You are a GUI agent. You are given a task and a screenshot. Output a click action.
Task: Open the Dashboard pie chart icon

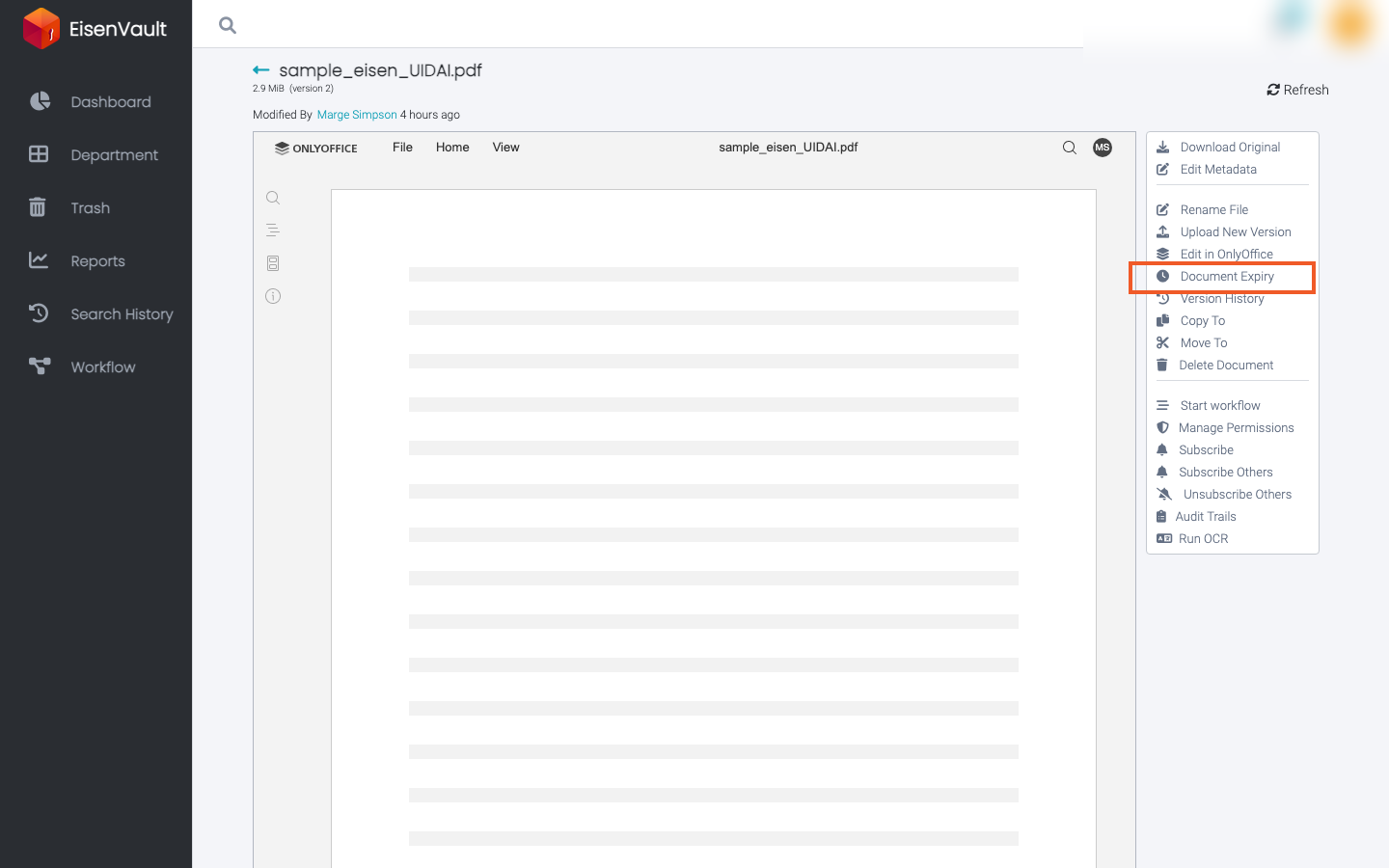pos(40,101)
